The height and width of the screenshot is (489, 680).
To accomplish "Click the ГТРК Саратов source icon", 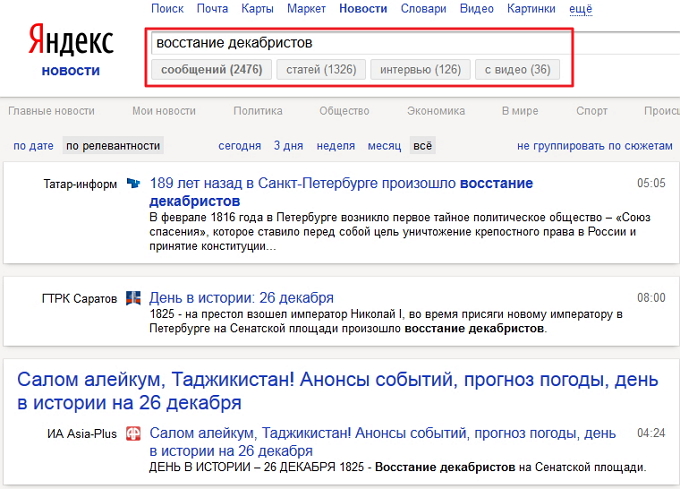I will (133, 298).
